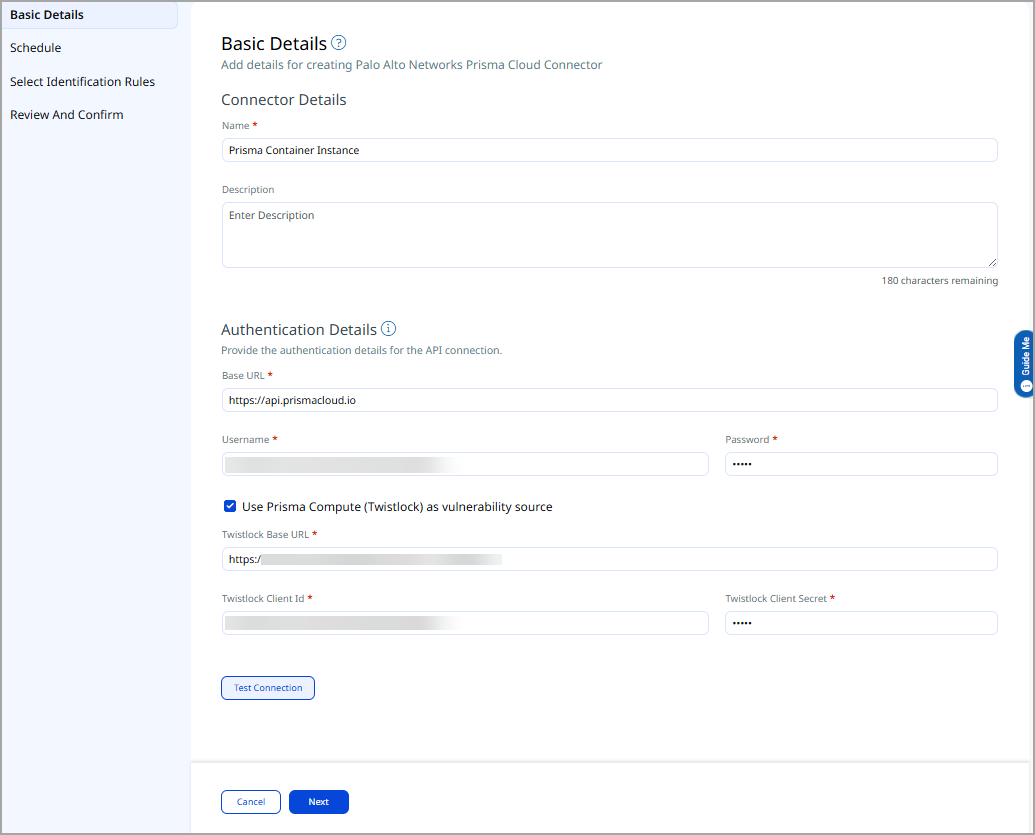Edit the Twistlock Base URL field

609,559
